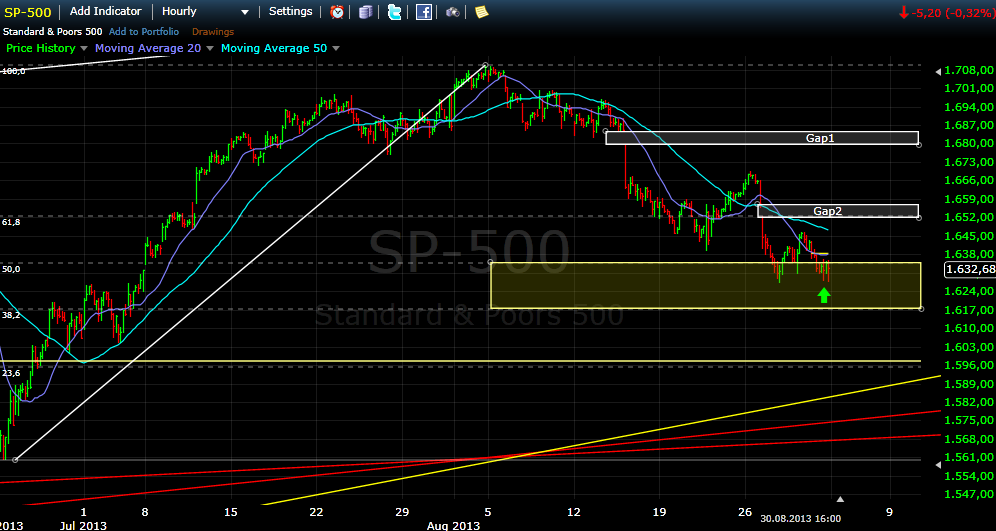Click the time axis triangle marker
Image resolution: width=996 pixels, height=531 pixels.
coord(840,498)
